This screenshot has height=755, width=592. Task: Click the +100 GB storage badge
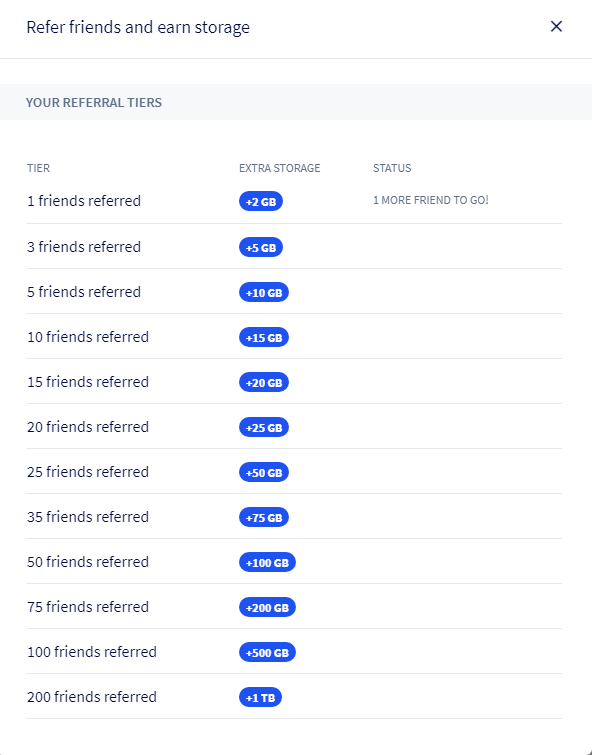click(267, 562)
